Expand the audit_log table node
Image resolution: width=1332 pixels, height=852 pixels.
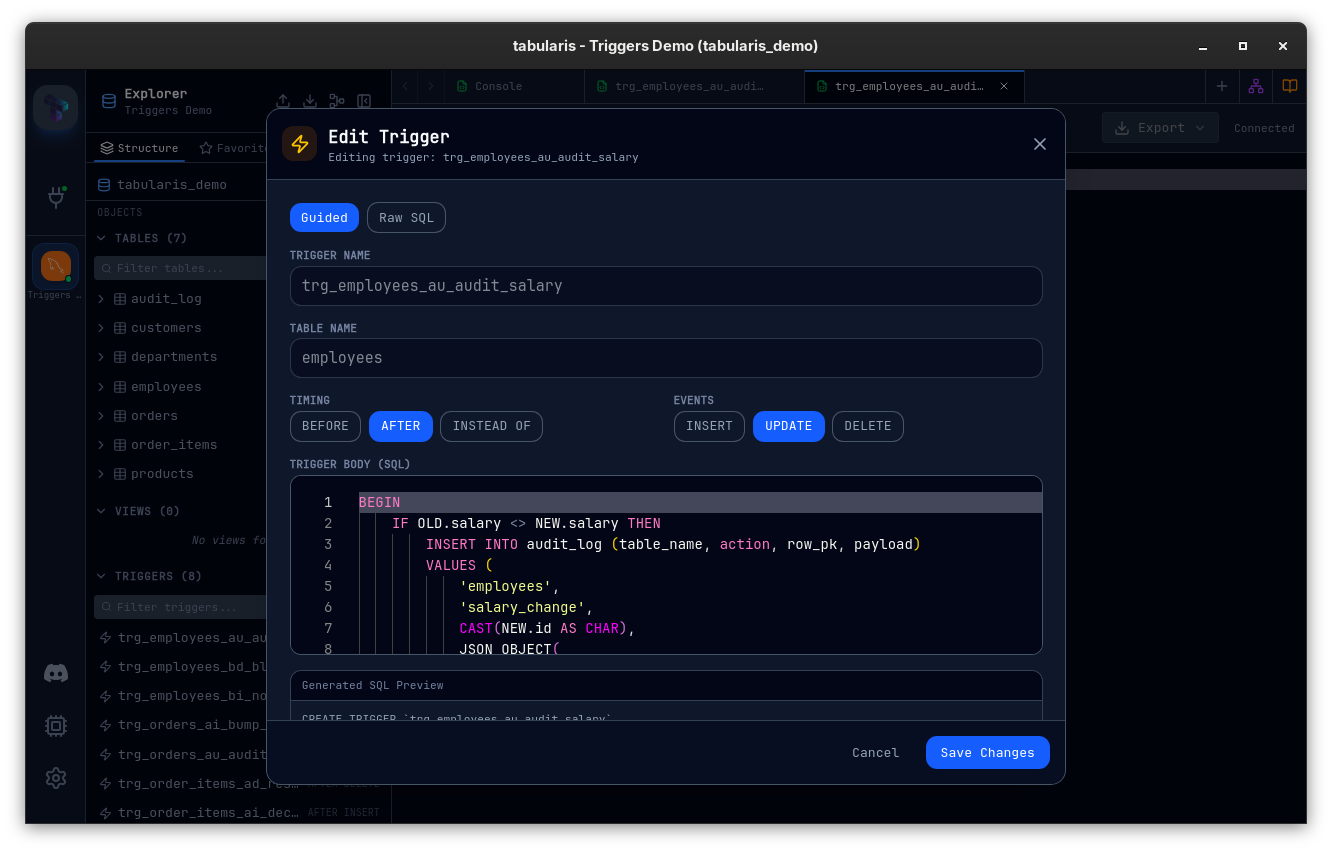point(101,299)
